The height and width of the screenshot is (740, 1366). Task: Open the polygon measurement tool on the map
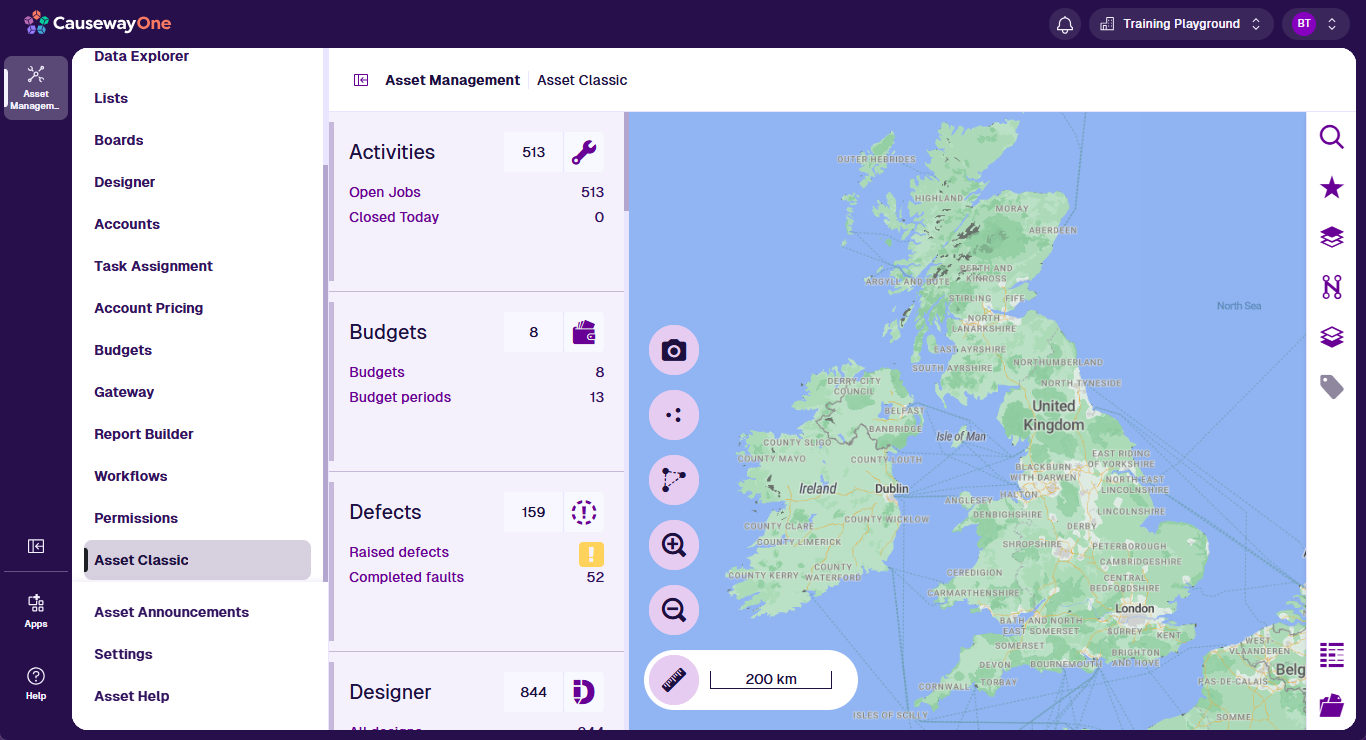click(x=674, y=480)
